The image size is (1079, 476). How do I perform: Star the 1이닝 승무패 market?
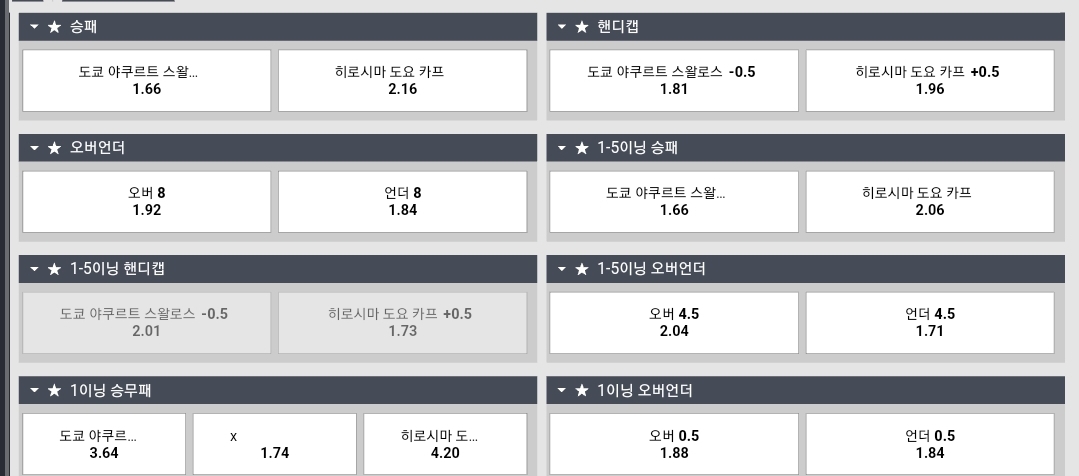click(x=54, y=391)
